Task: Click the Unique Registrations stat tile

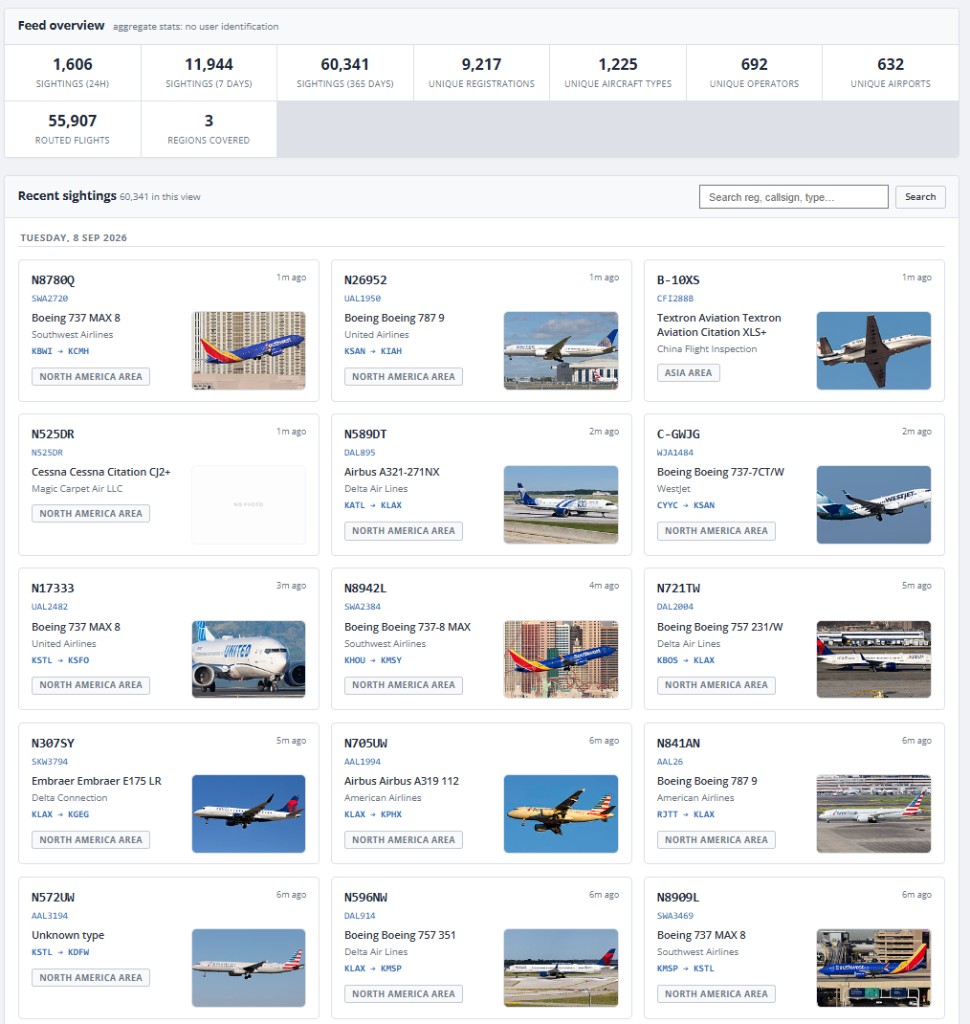Action: pos(481,72)
